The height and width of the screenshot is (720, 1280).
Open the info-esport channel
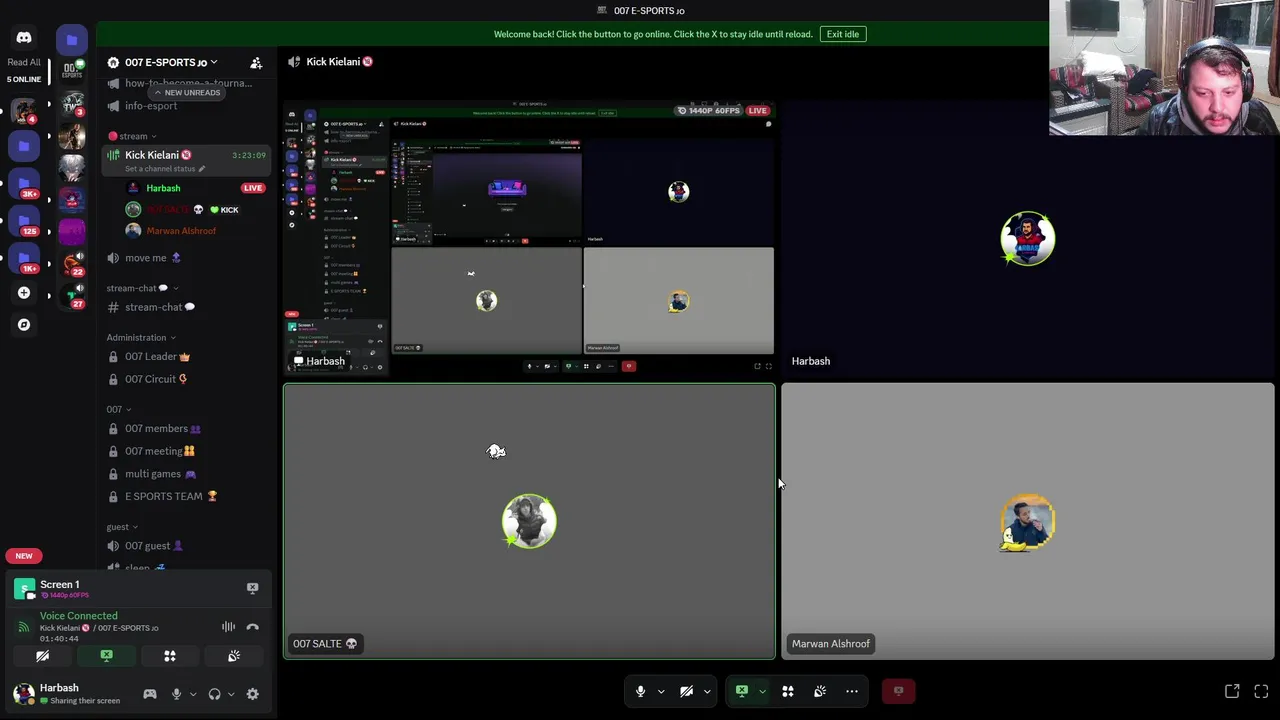(x=186, y=106)
